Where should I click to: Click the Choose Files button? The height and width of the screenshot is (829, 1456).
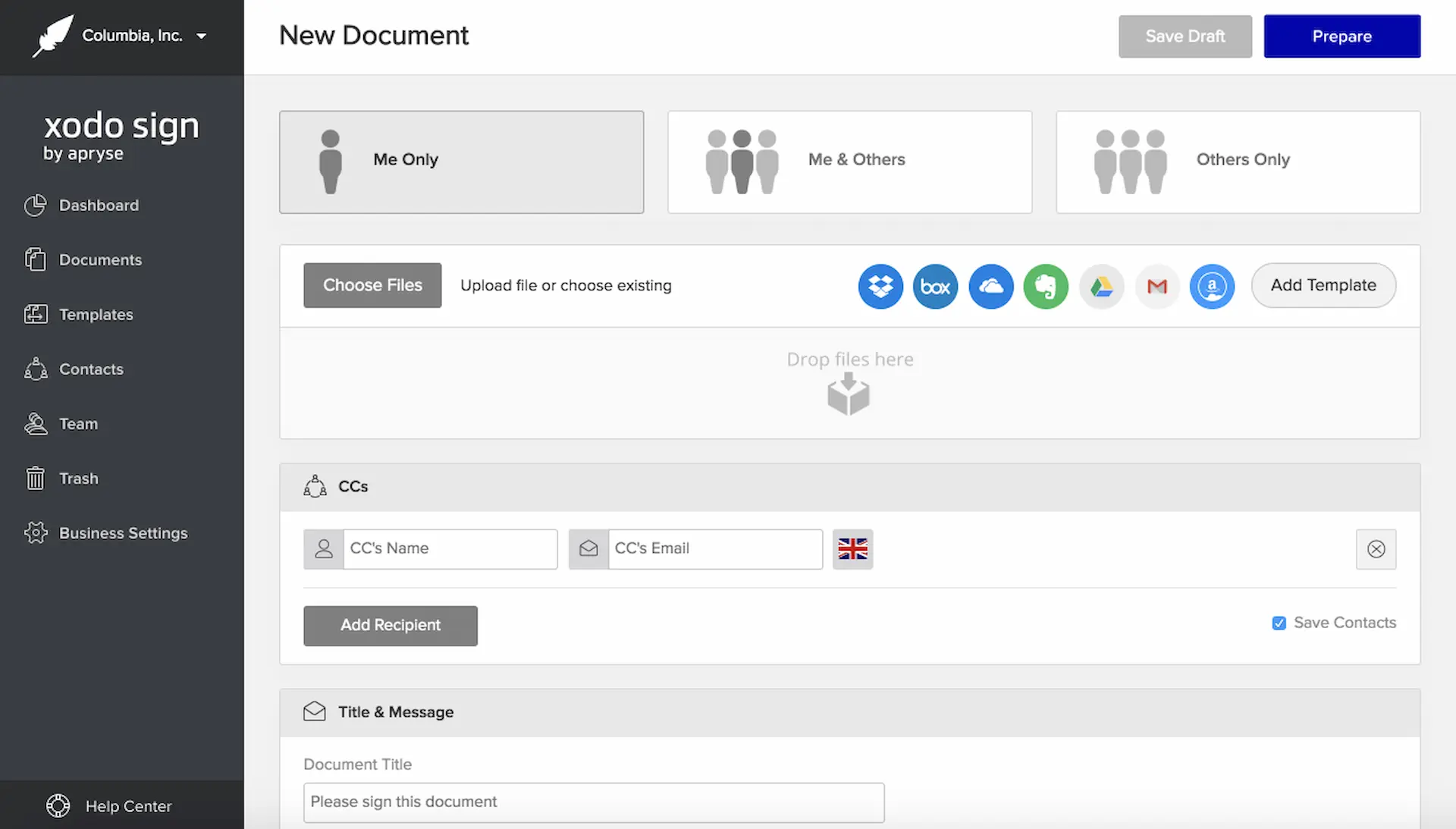(x=372, y=285)
